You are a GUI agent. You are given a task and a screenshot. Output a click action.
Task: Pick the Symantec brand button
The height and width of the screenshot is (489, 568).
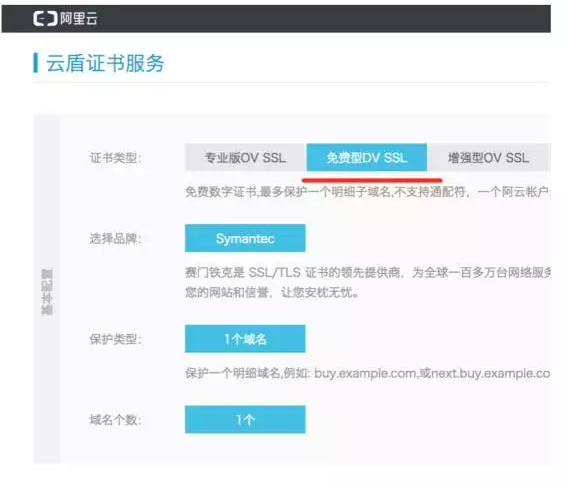tap(245, 238)
